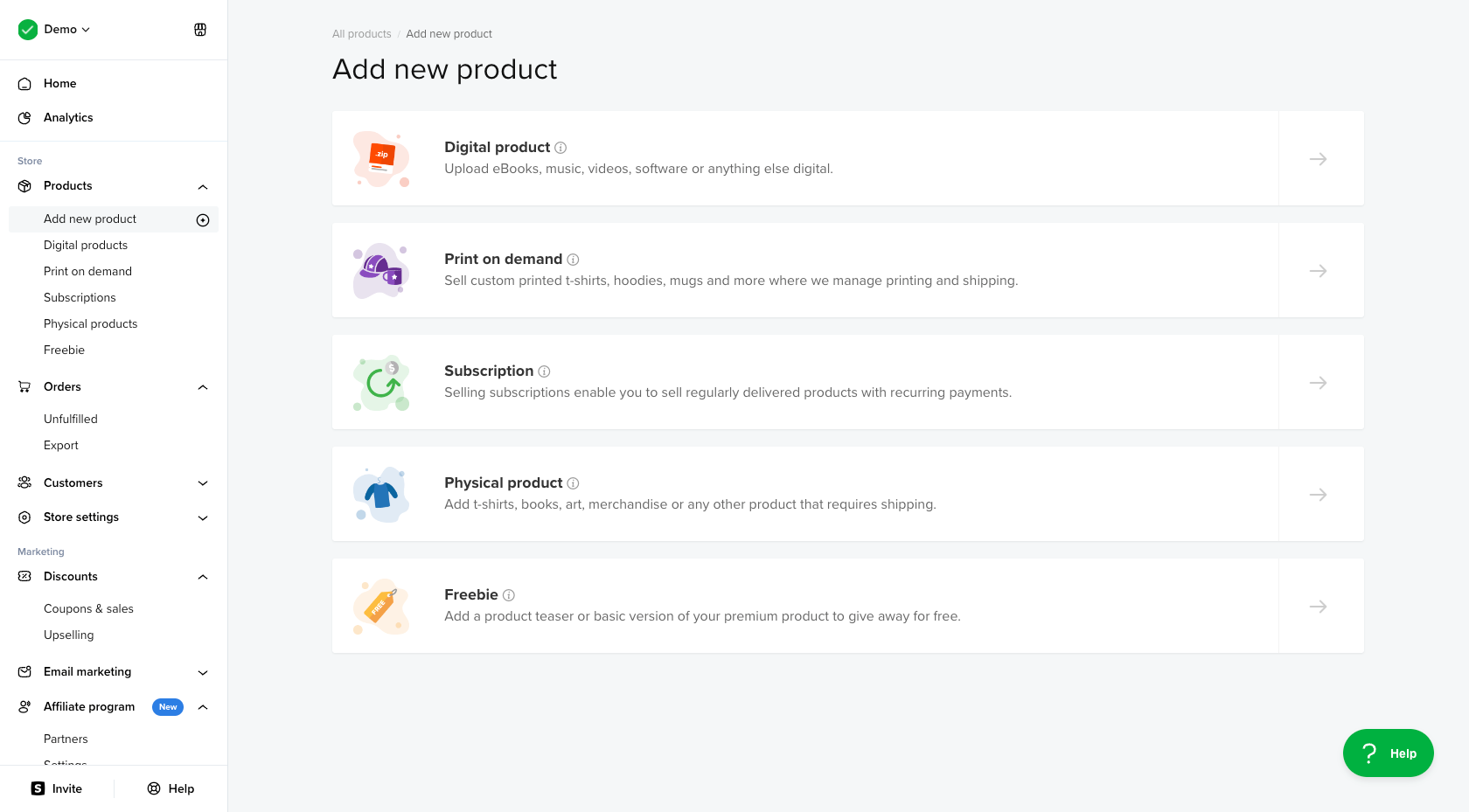
Task: Collapse the Products section chevron
Action: [x=203, y=187]
